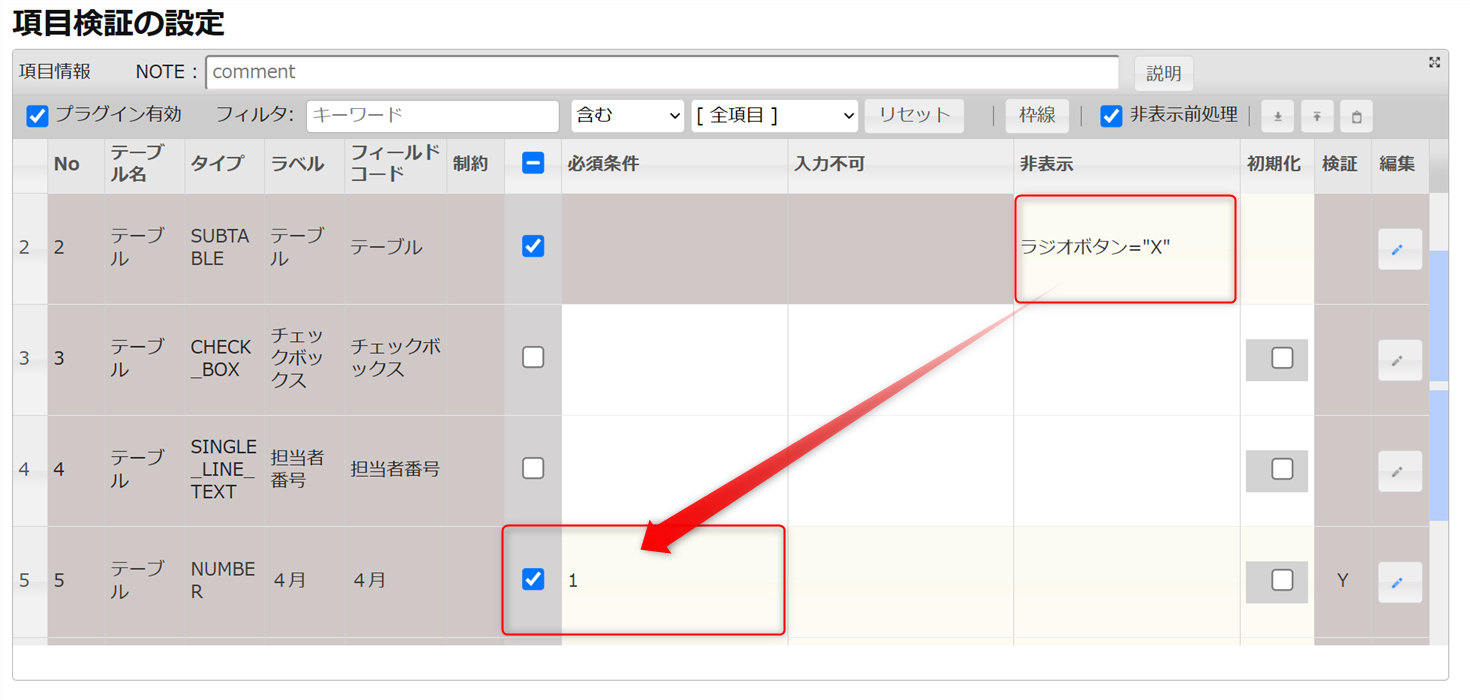Click the NOTE comment input field
Screen dimensions: 1470x700
click(662, 72)
